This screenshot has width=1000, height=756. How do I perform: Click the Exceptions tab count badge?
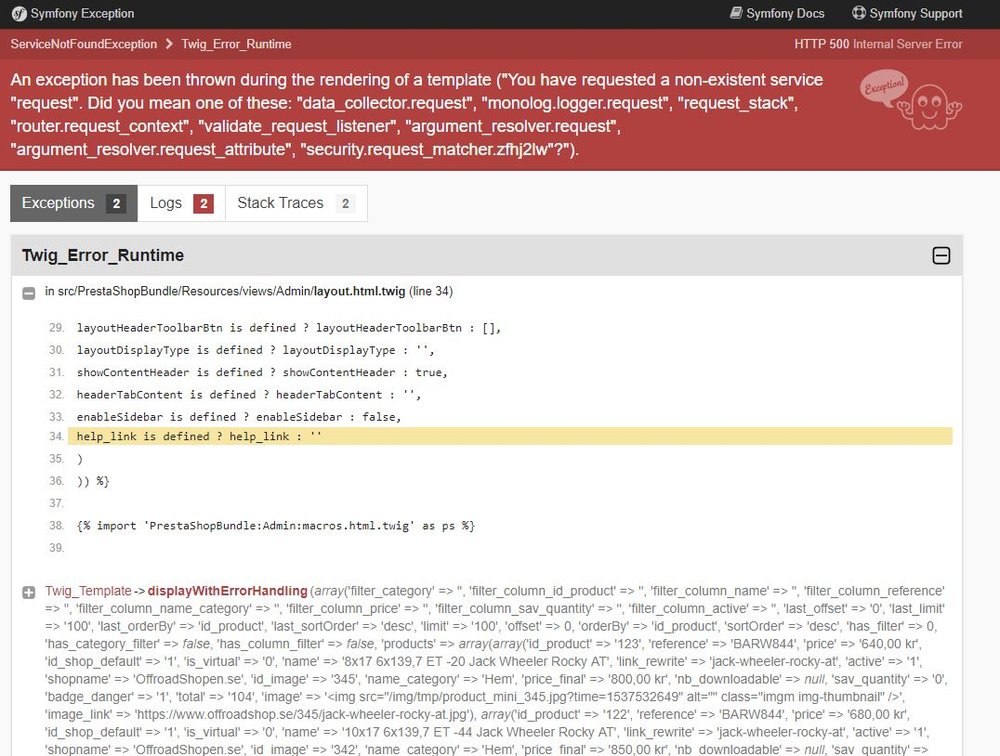[116, 204]
